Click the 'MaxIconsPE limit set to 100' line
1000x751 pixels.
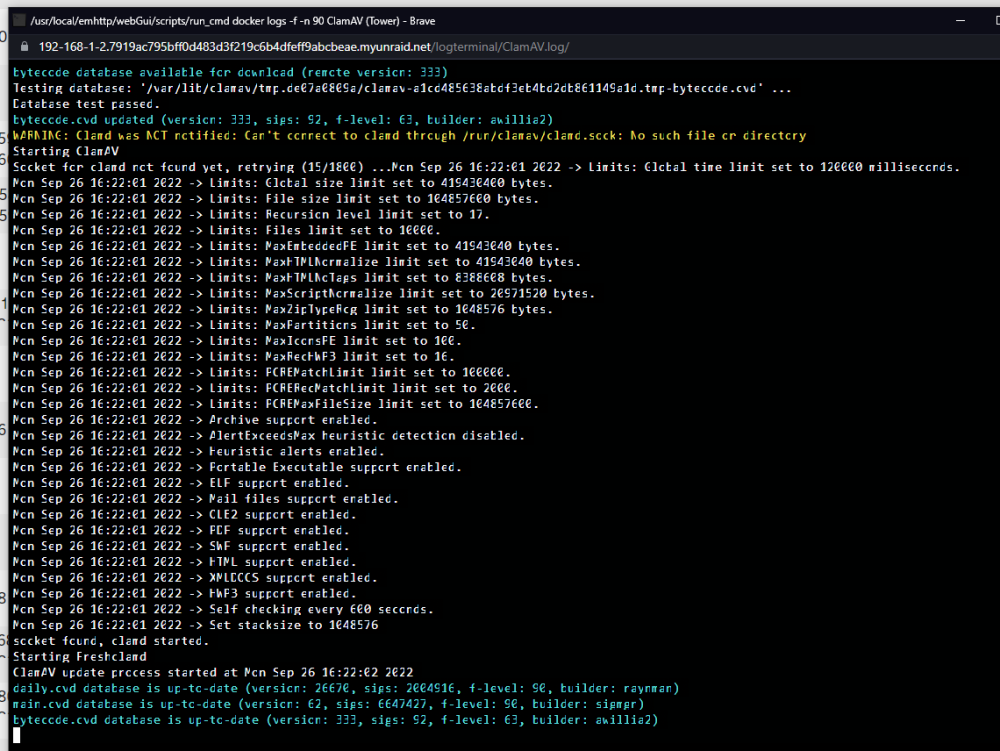[237, 341]
